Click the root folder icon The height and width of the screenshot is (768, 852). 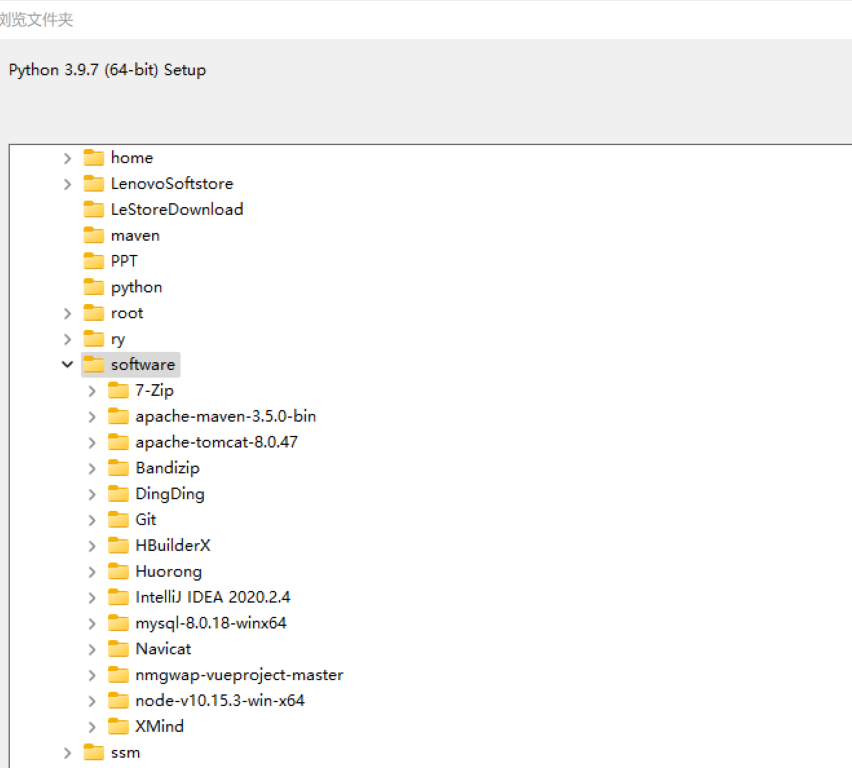coord(93,313)
